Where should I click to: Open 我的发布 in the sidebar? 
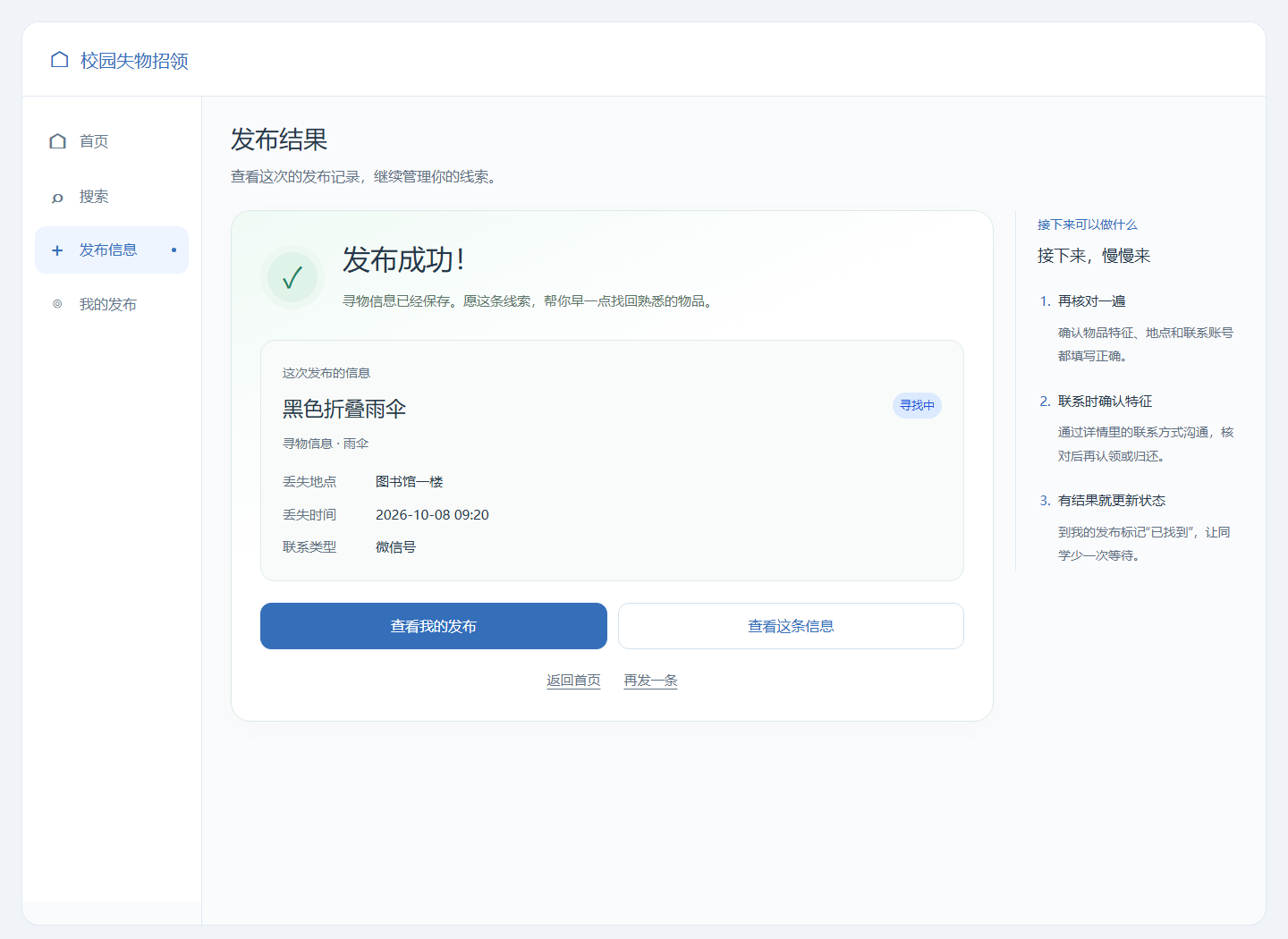(x=112, y=304)
